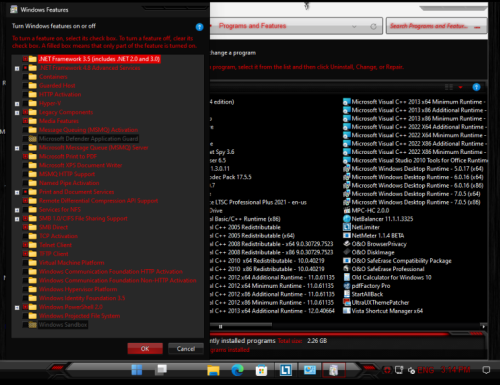The image size is (500, 385).
Task: Expand Microsoft Message Queue (MSMQ) Server node
Action: tap(17, 148)
